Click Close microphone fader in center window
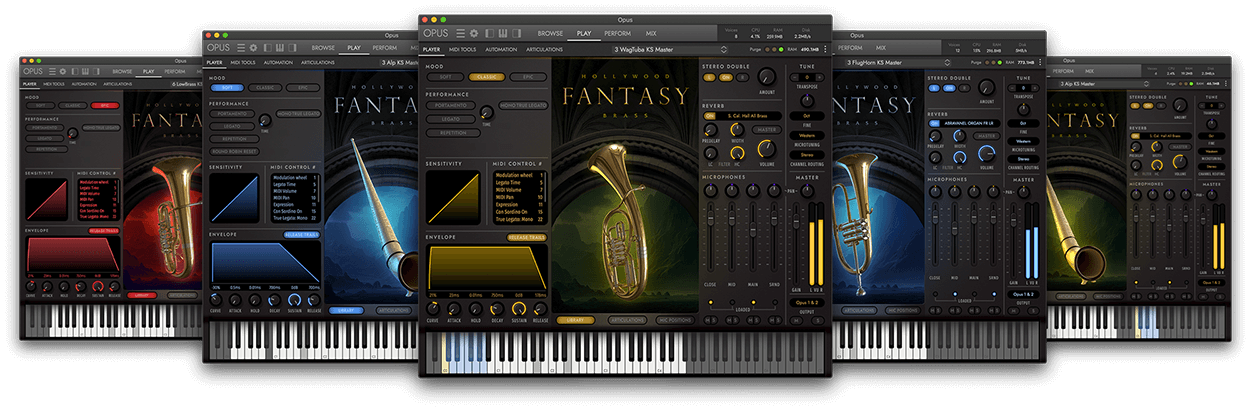Screen dimensions: 1250x411 pos(710,220)
